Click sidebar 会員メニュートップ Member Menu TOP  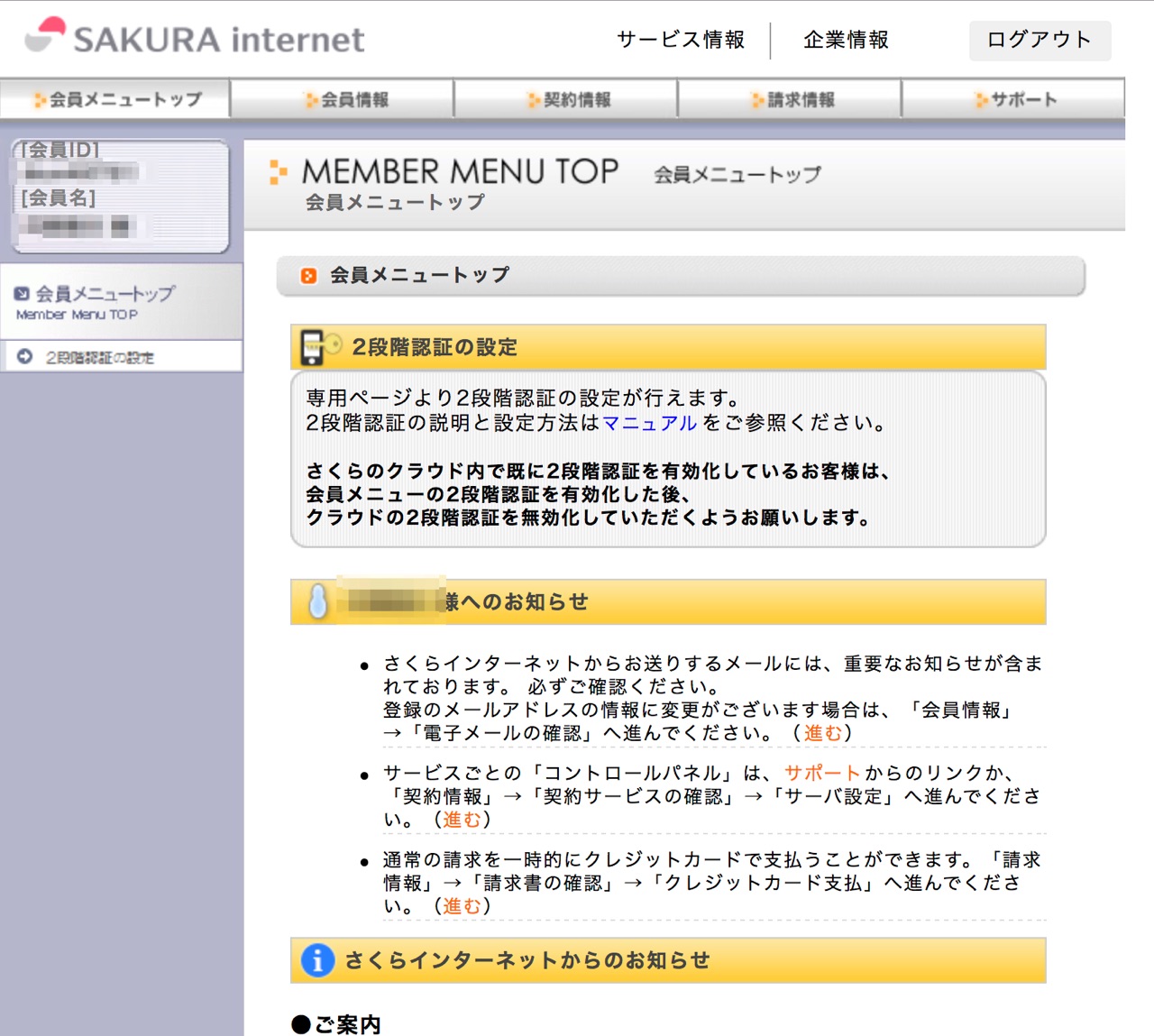pos(121,302)
